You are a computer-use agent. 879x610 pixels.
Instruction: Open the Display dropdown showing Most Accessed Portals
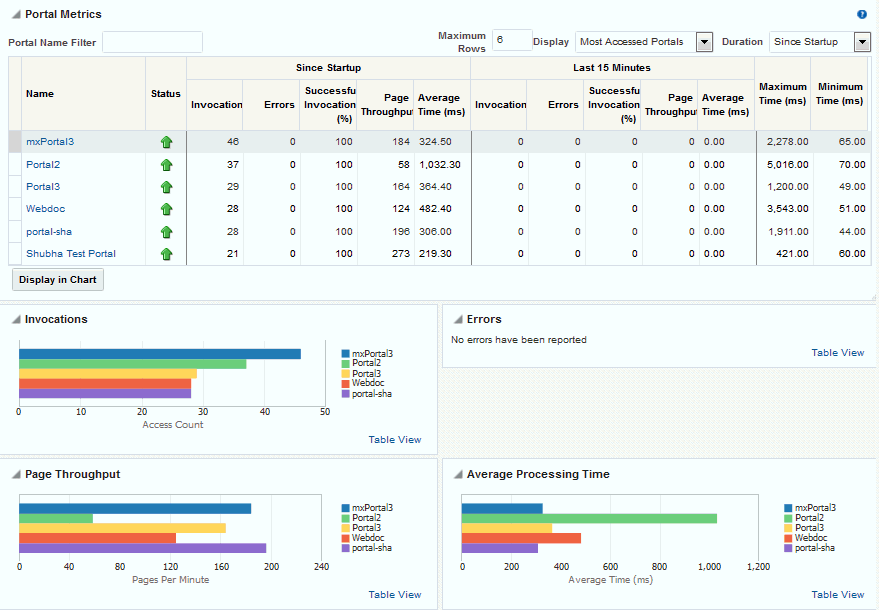pyautogui.click(x=703, y=42)
